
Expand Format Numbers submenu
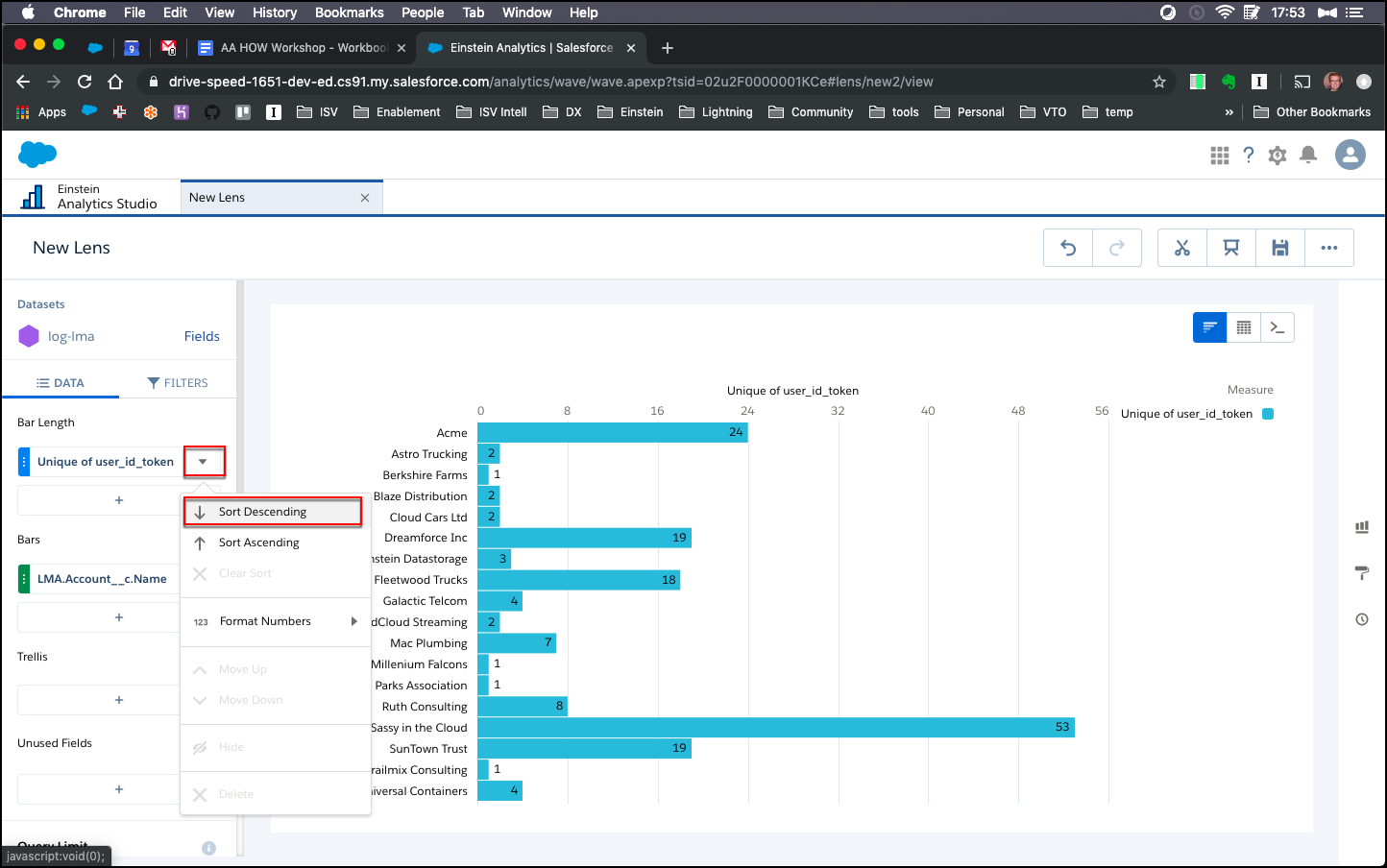tap(275, 621)
